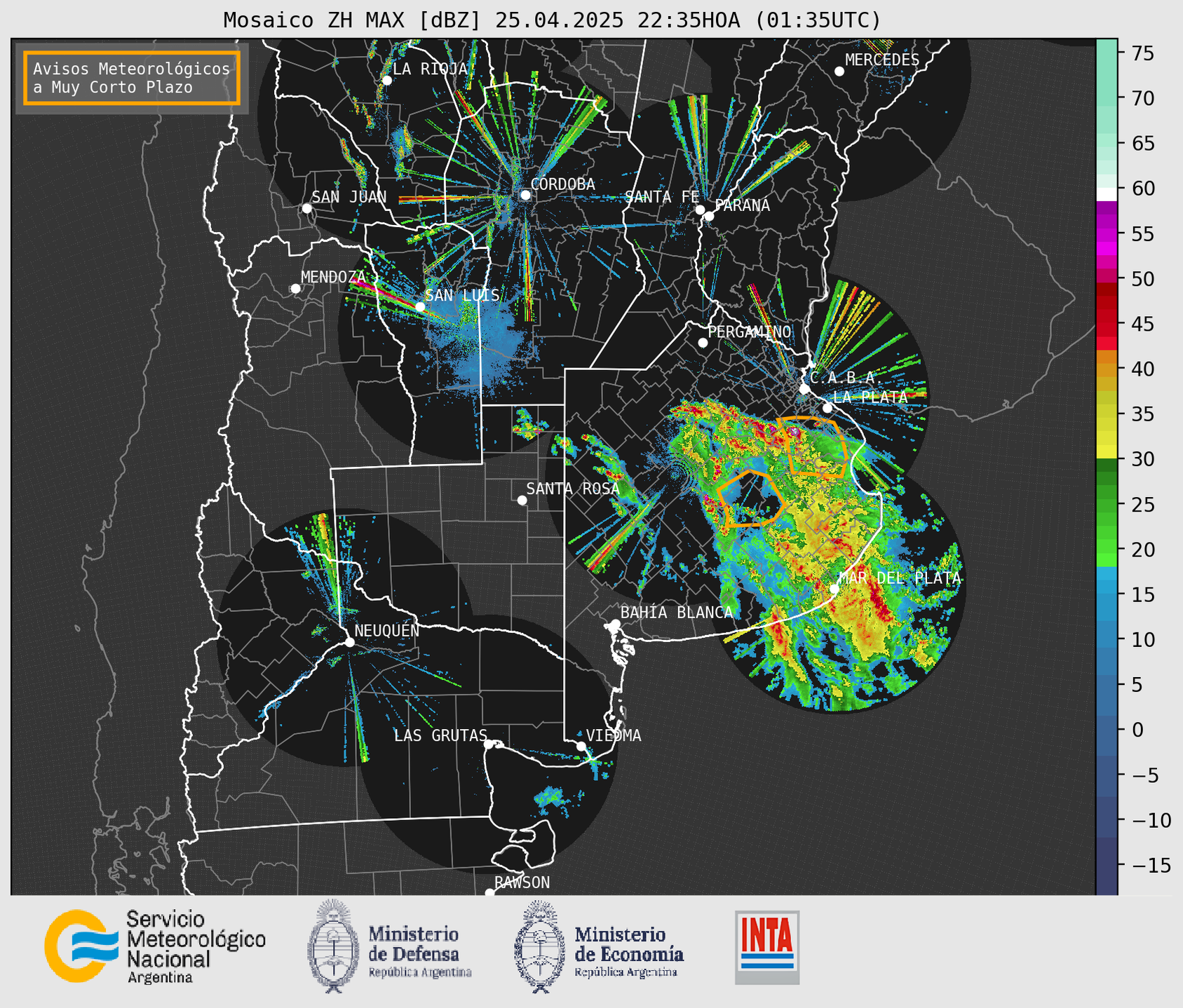The width and height of the screenshot is (1183, 1008).
Task: Click the BAHÍA BLANCA city marker dot
Action: click(615, 624)
